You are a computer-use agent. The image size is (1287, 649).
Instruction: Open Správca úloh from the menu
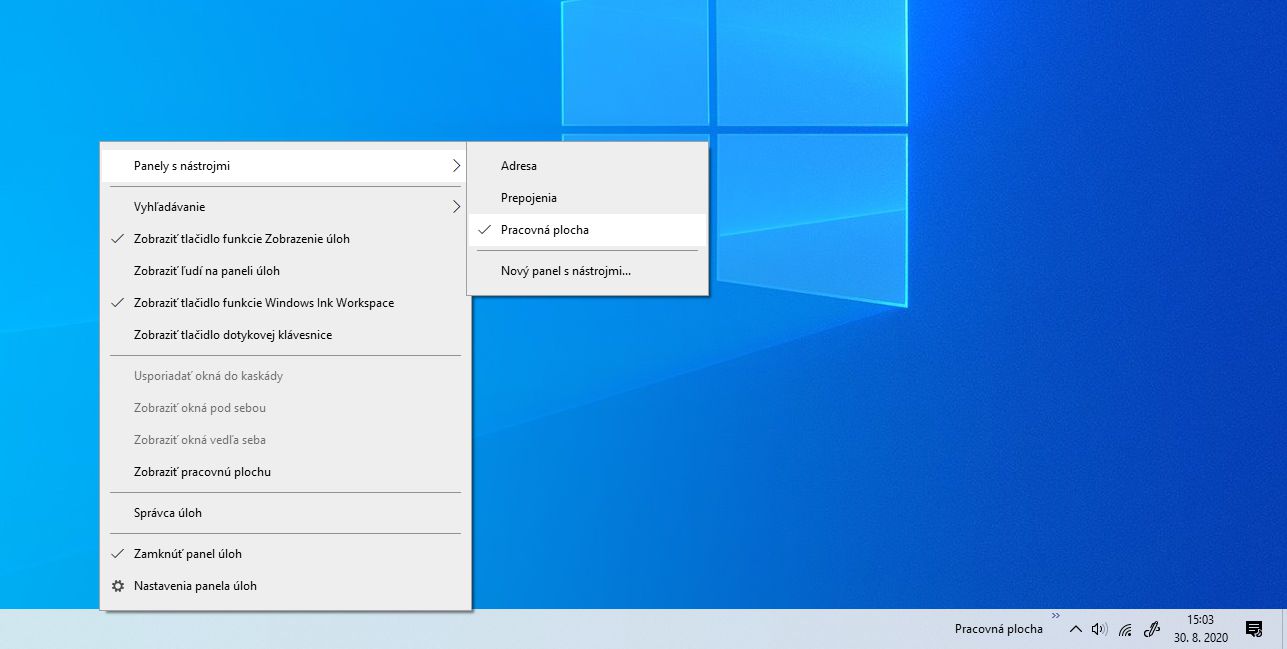point(285,513)
